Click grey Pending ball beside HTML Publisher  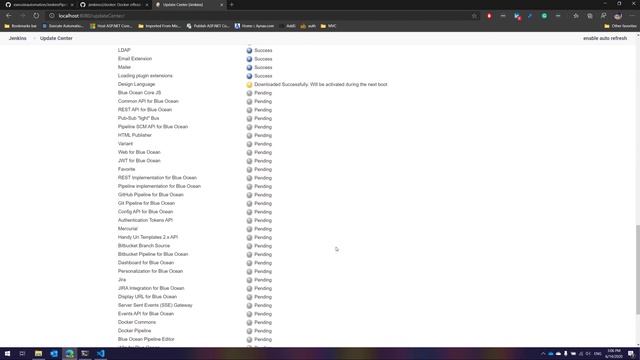click(249, 136)
